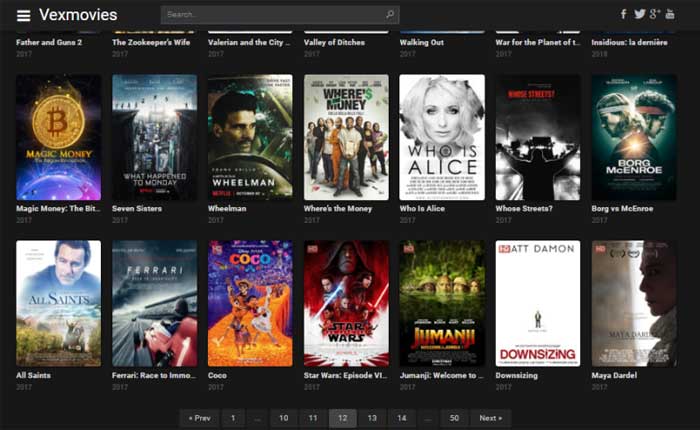The height and width of the screenshot is (430, 700).
Task: Click the Wheelman title text link
Action: tap(227, 209)
